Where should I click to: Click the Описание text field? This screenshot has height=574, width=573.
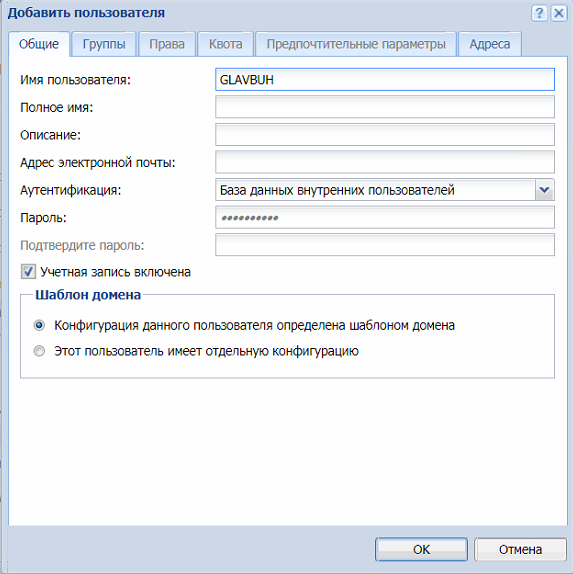[x=385, y=135]
